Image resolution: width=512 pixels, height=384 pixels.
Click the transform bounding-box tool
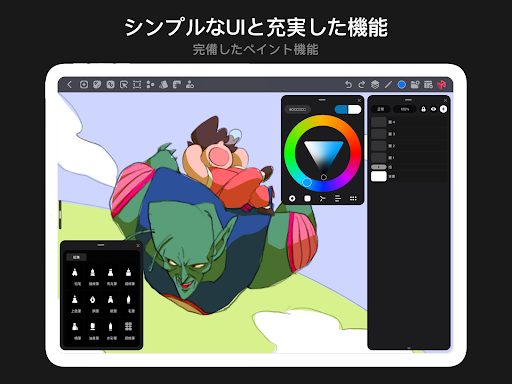pyautogui.click(x=137, y=85)
